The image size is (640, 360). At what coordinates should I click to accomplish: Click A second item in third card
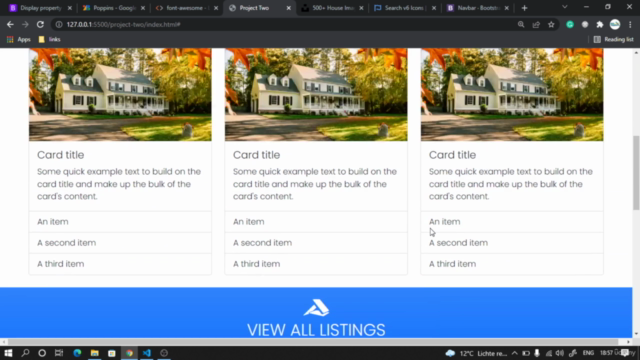pyautogui.click(x=512, y=243)
